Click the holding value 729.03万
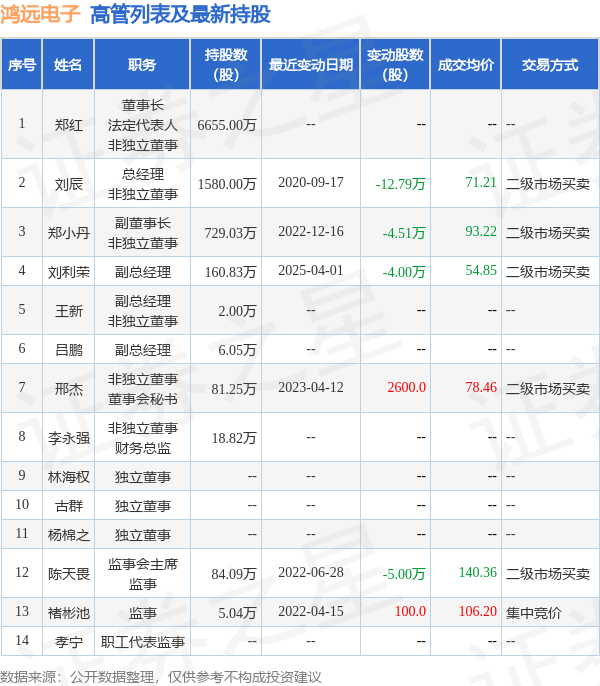This screenshot has height=686, width=600. pyautogui.click(x=230, y=233)
